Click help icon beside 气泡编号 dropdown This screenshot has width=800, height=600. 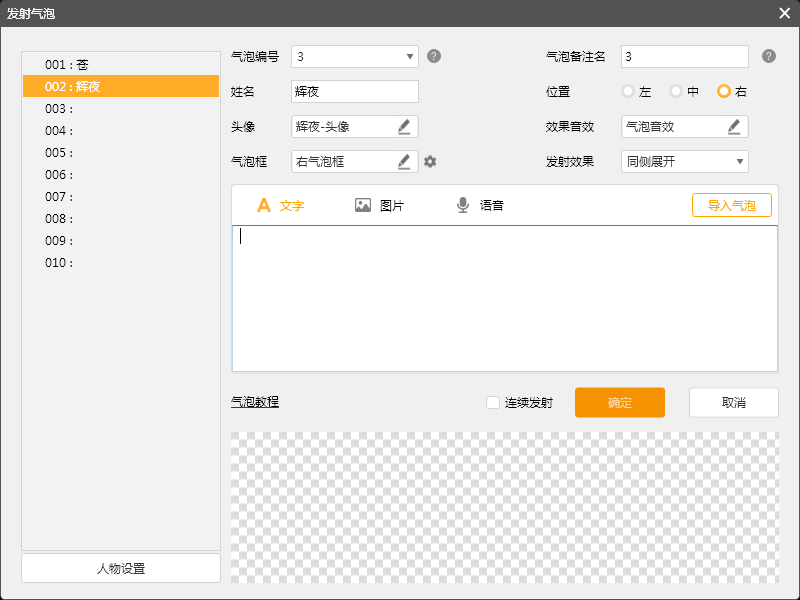pyautogui.click(x=434, y=56)
